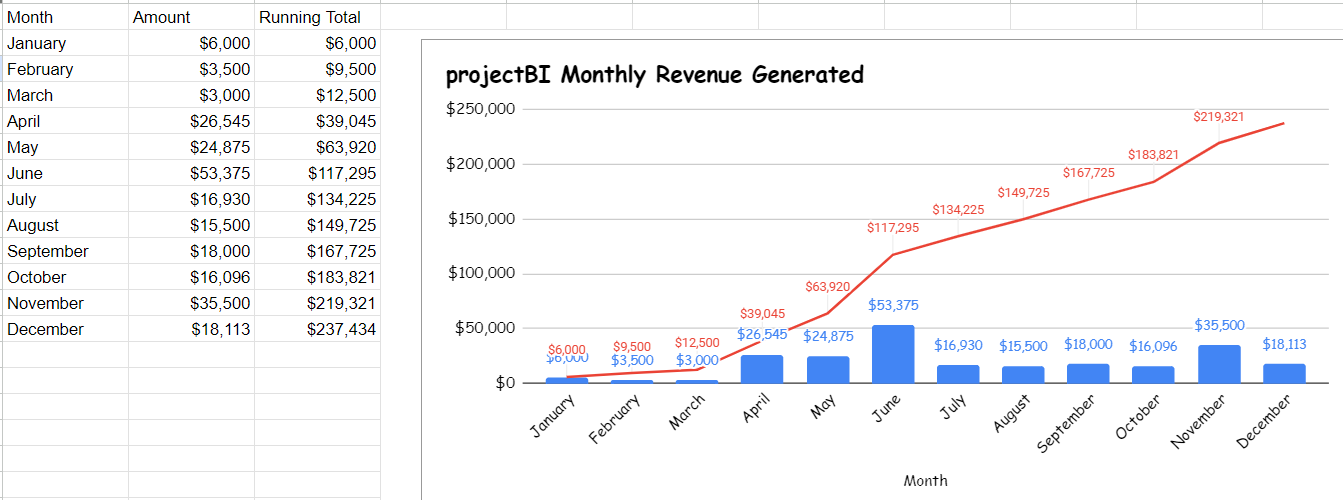Click the $12,500 running total cell
Image resolution: width=1343 pixels, height=500 pixels.
(317, 95)
